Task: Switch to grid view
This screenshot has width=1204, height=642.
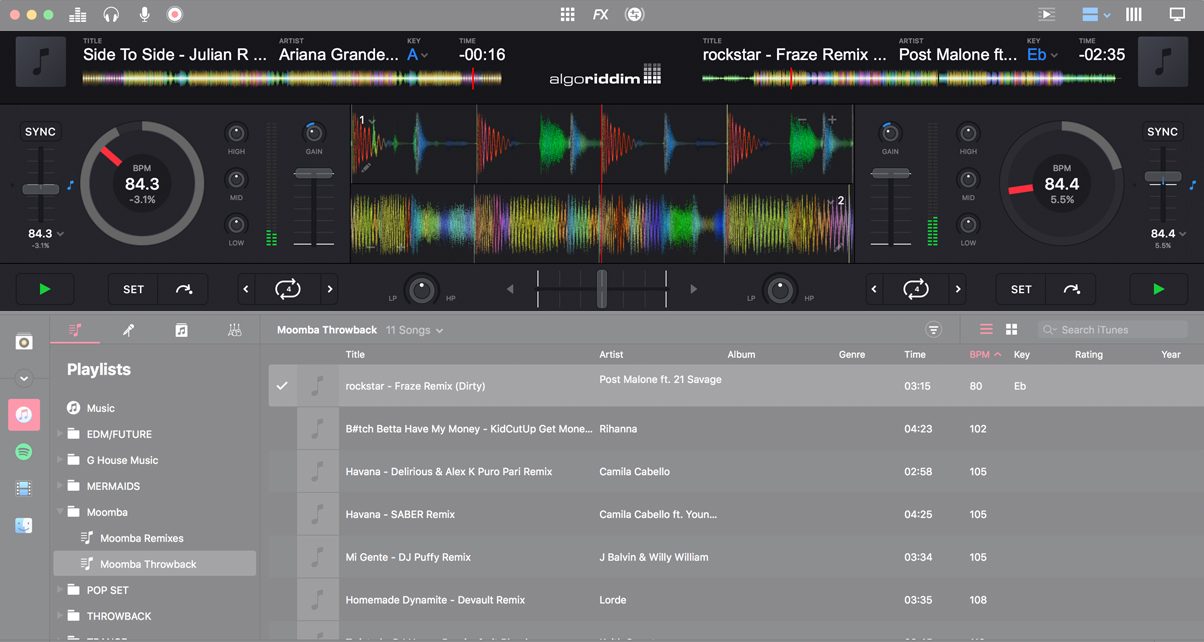Action: pos(1011,330)
